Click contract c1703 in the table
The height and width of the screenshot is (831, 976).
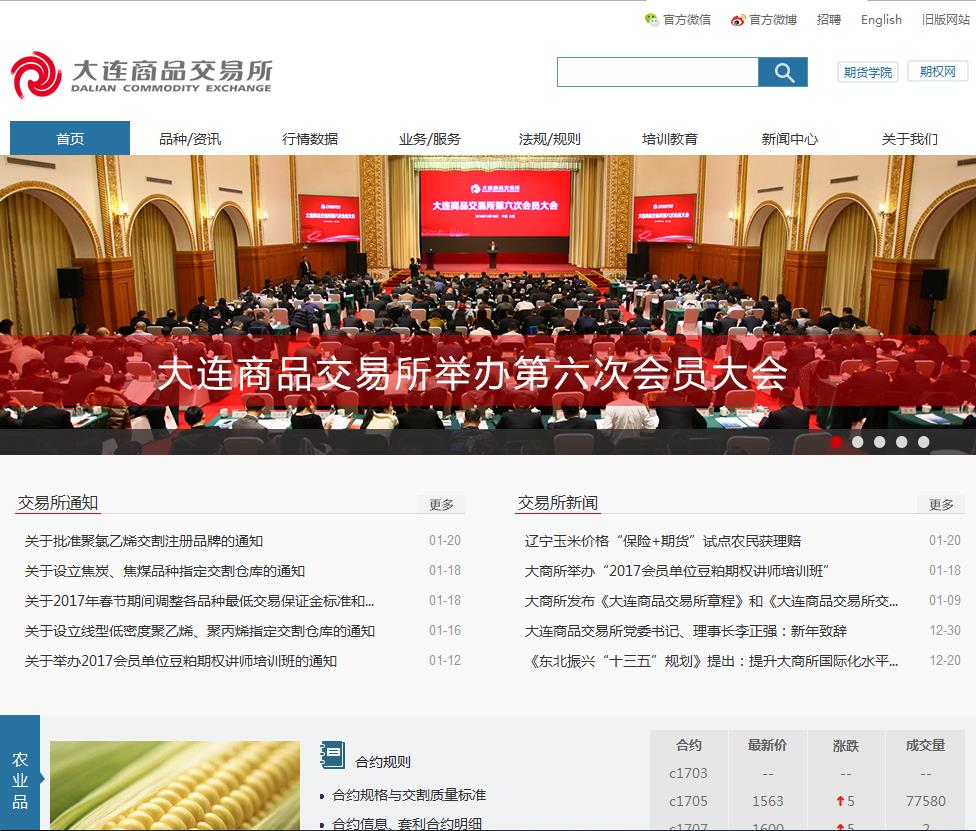[x=688, y=773]
